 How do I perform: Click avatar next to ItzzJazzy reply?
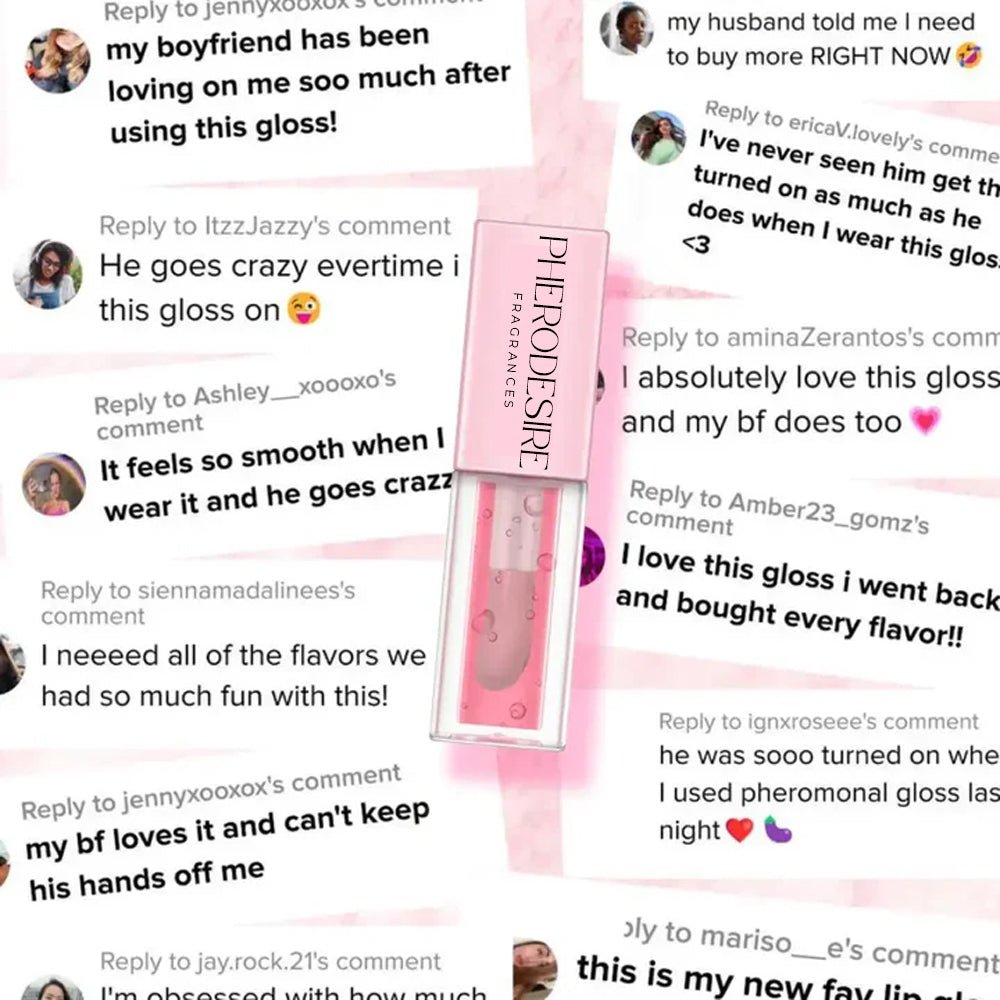coord(48,274)
